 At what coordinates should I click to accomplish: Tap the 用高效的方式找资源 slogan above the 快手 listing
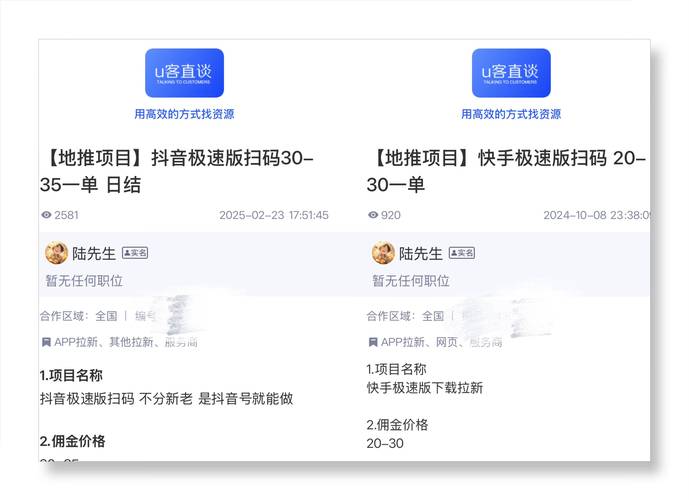511,114
